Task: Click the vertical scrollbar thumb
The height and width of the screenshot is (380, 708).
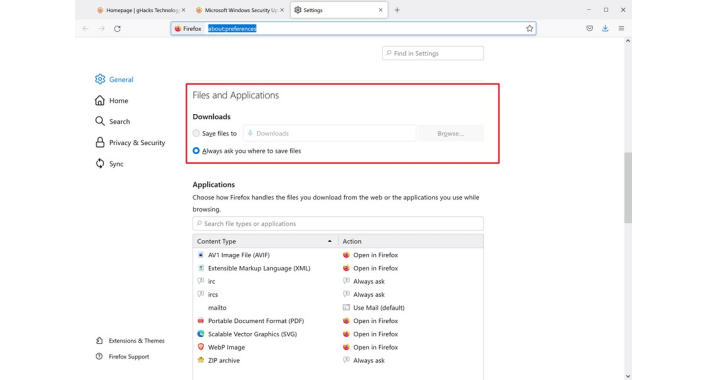Action: pyautogui.click(x=628, y=188)
